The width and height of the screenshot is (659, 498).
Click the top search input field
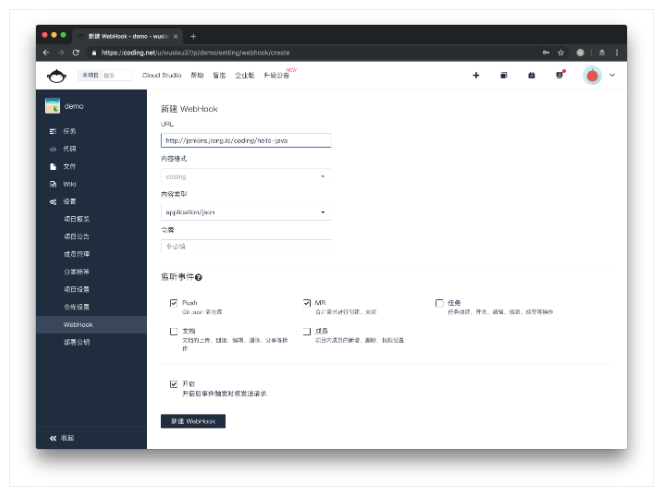[117, 75]
